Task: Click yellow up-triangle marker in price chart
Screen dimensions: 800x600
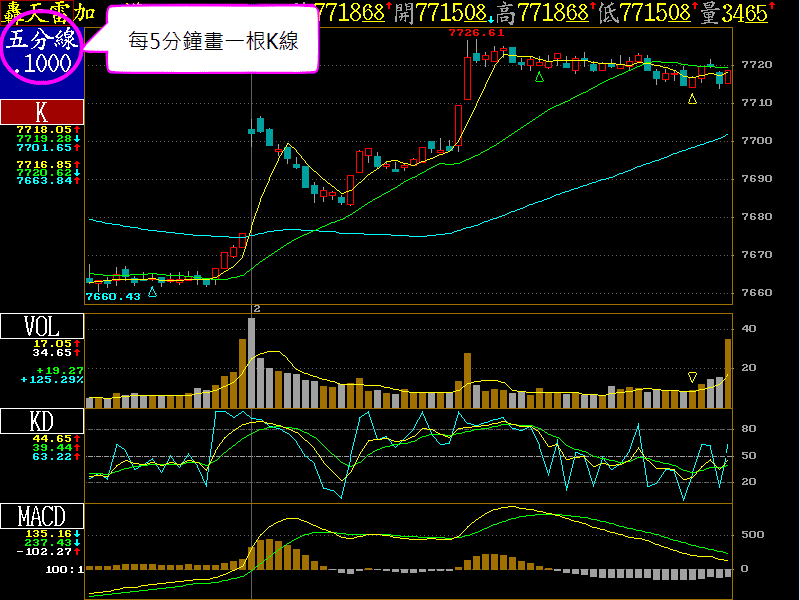Action: point(692,98)
